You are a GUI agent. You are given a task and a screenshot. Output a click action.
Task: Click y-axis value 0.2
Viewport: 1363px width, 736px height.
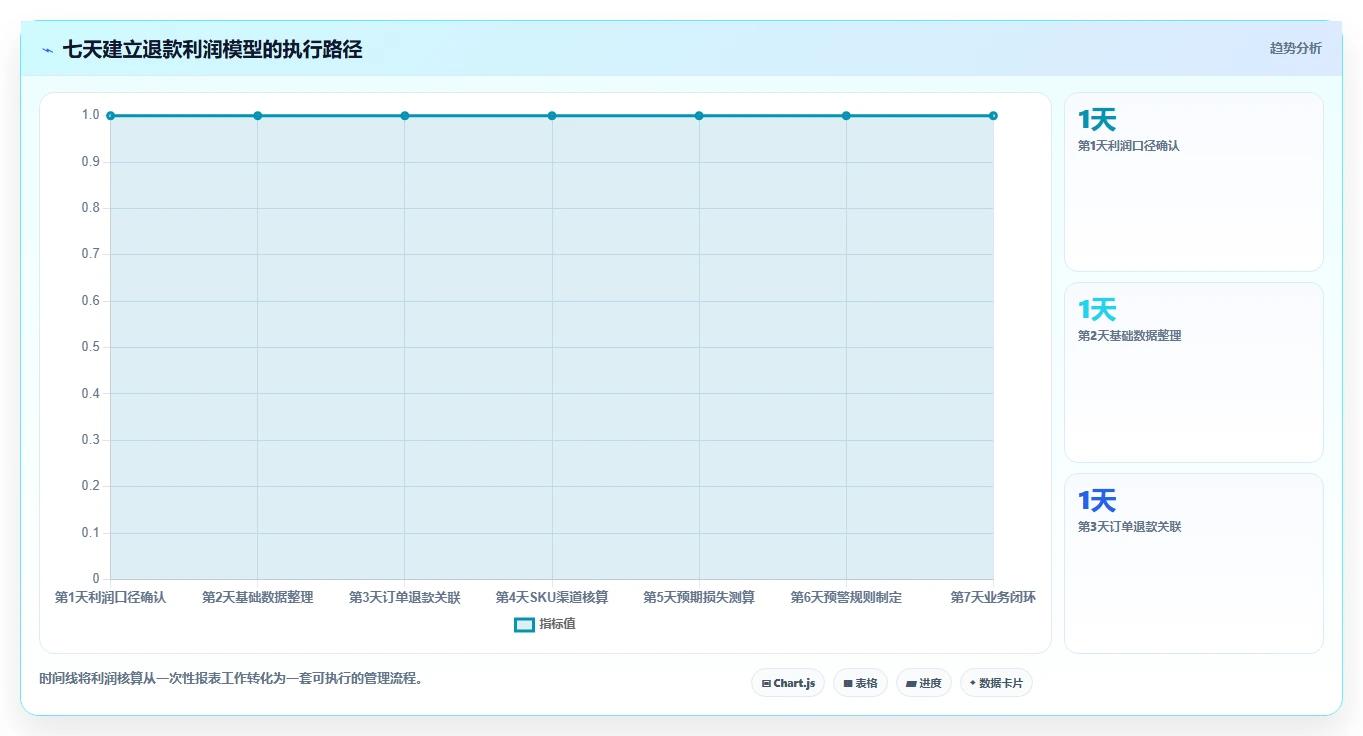[91, 486]
